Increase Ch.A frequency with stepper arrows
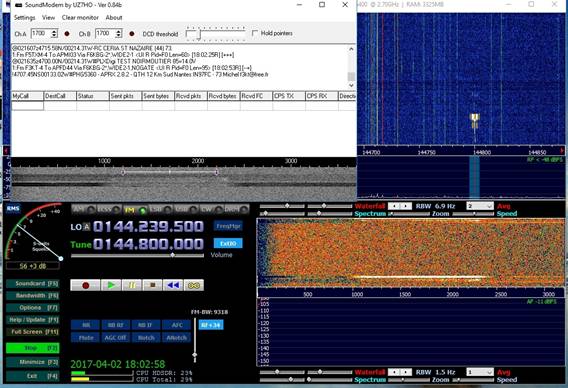Screen dimensions: 568x388 pyautogui.click(x=54, y=32)
